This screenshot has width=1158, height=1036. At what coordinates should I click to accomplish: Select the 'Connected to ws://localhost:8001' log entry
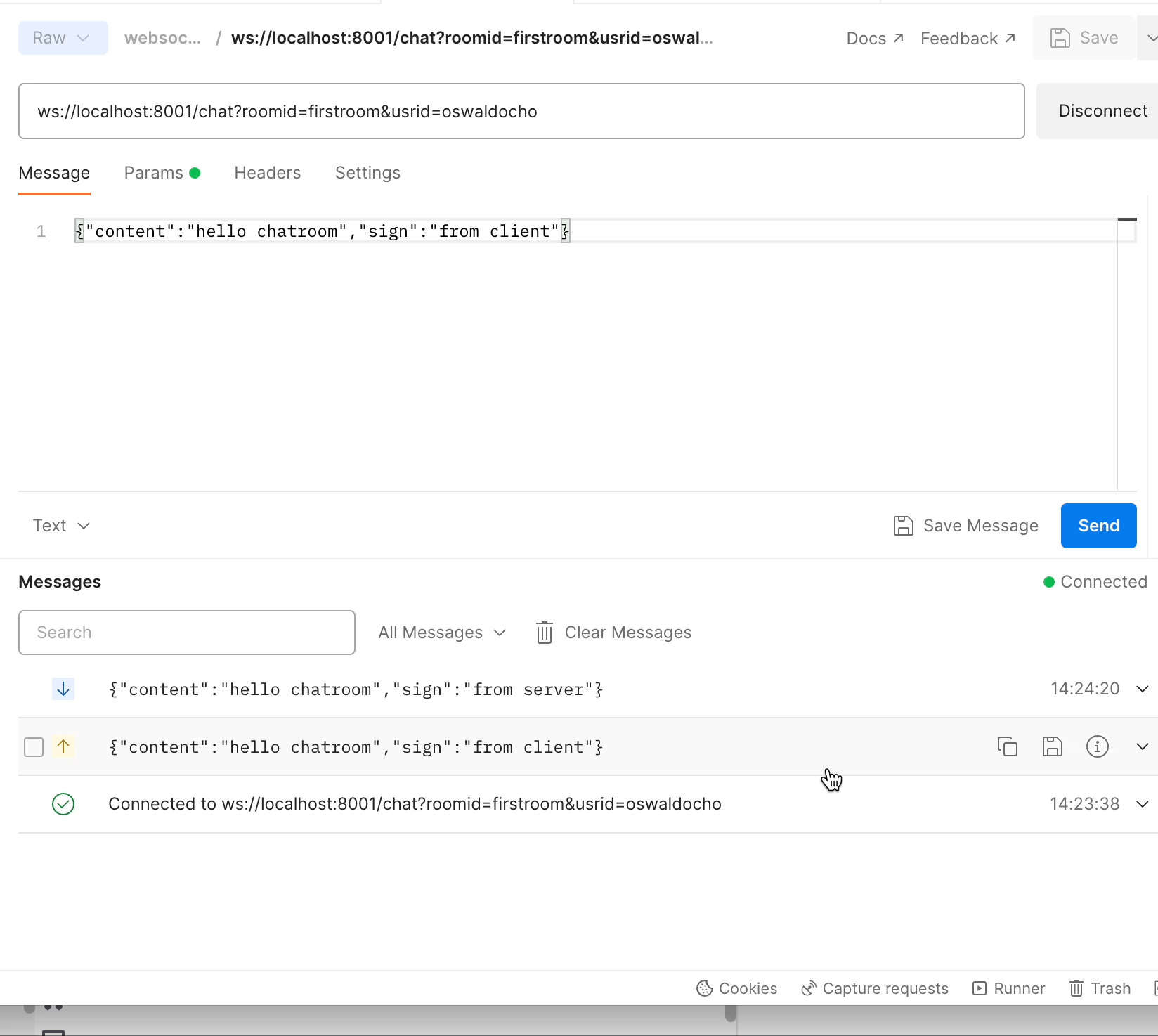(415, 804)
